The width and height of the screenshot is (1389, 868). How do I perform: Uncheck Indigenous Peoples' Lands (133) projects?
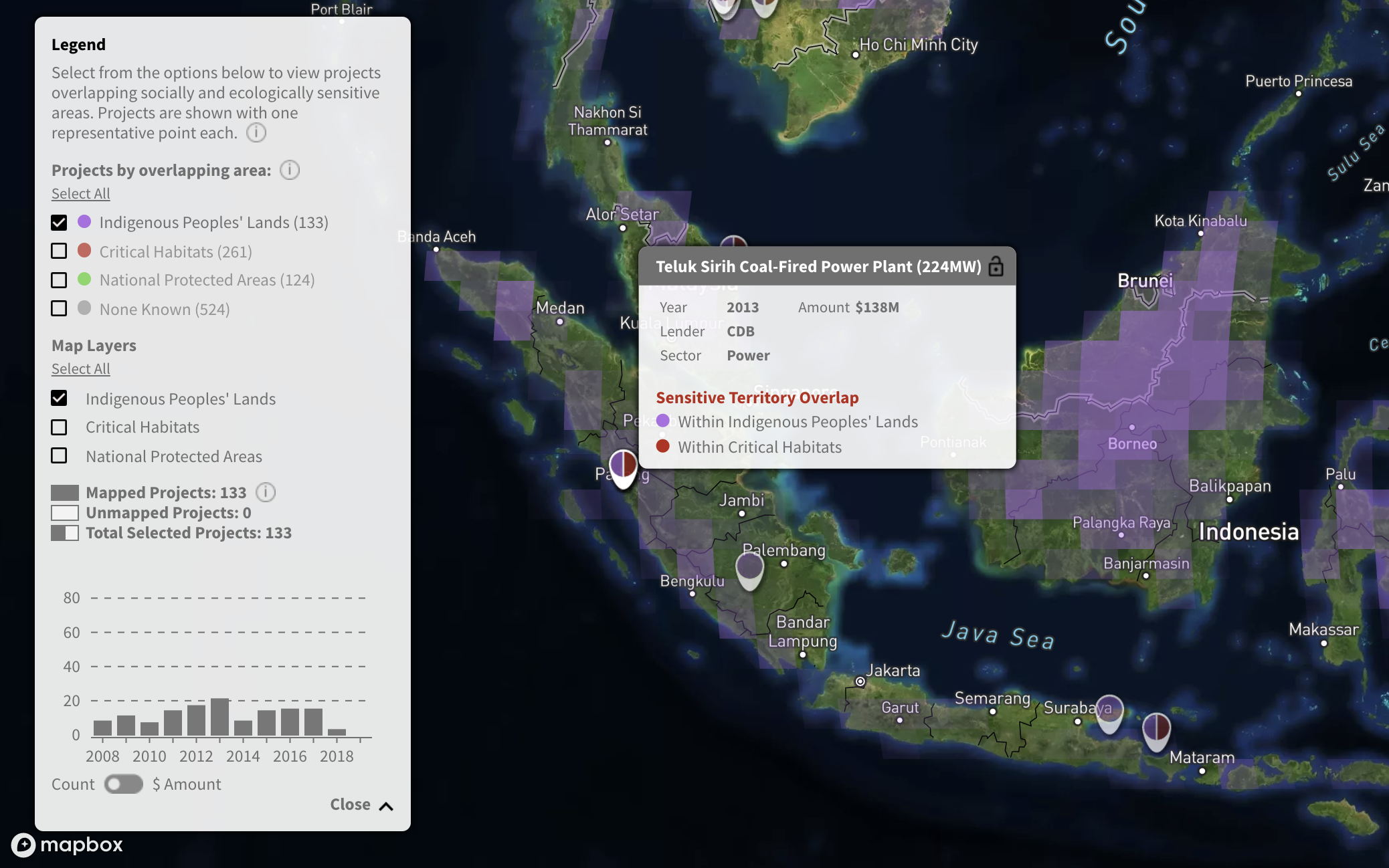tap(59, 222)
